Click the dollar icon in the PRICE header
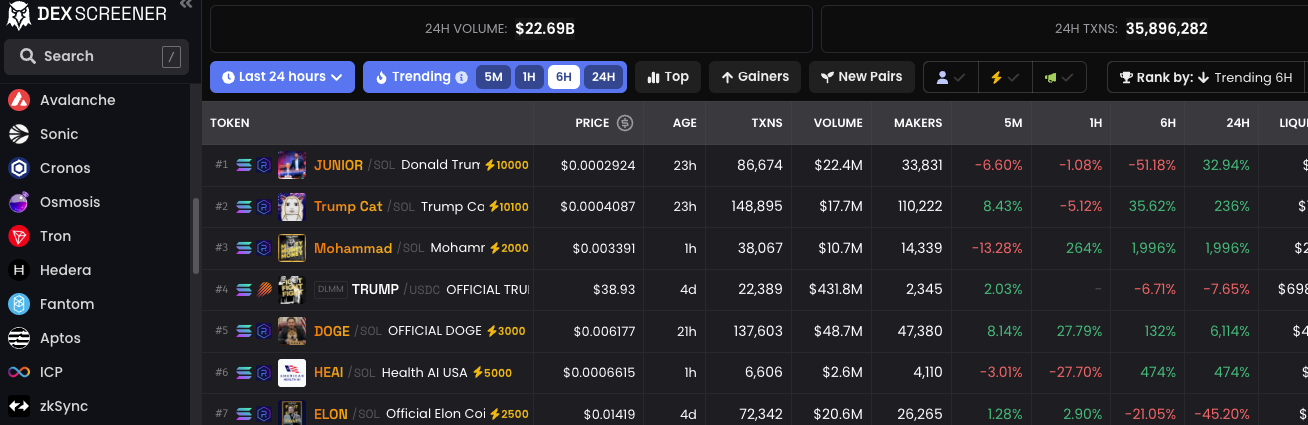Image resolution: width=1308 pixels, height=425 pixels. [625, 123]
